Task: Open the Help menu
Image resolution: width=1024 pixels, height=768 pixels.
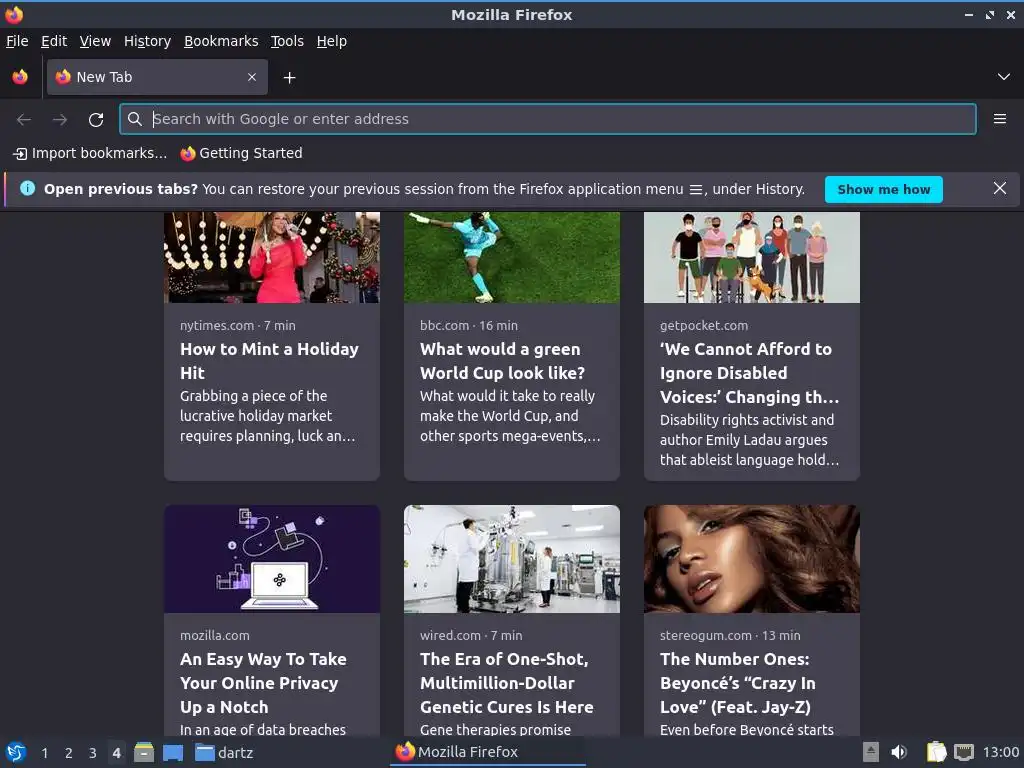Action: [x=332, y=41]
